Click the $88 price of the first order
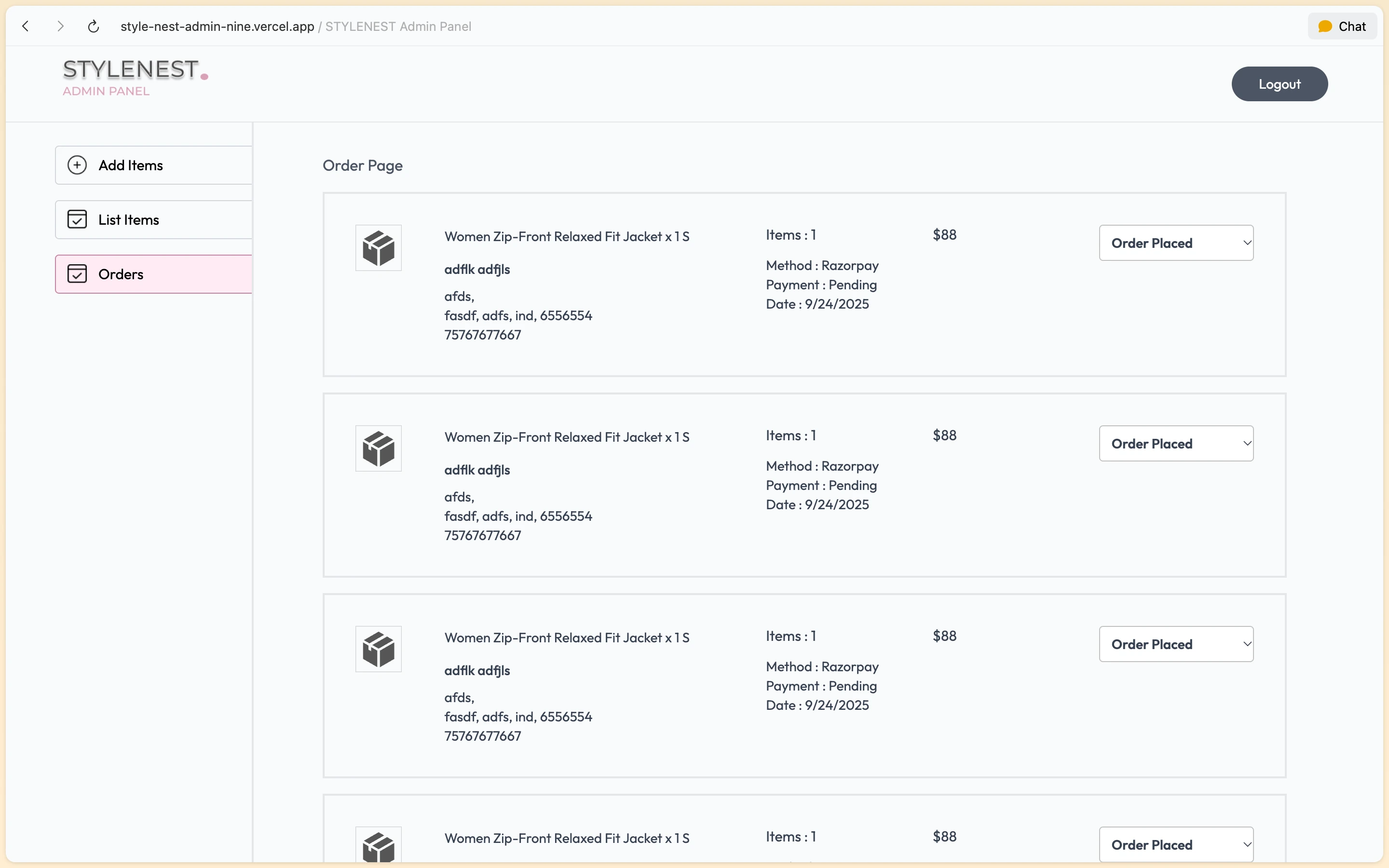 945,235
